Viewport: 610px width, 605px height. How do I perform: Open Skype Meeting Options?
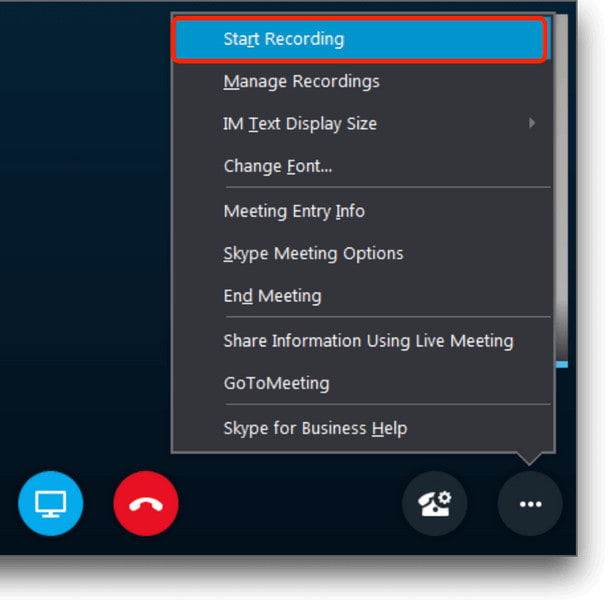(362, 254)
